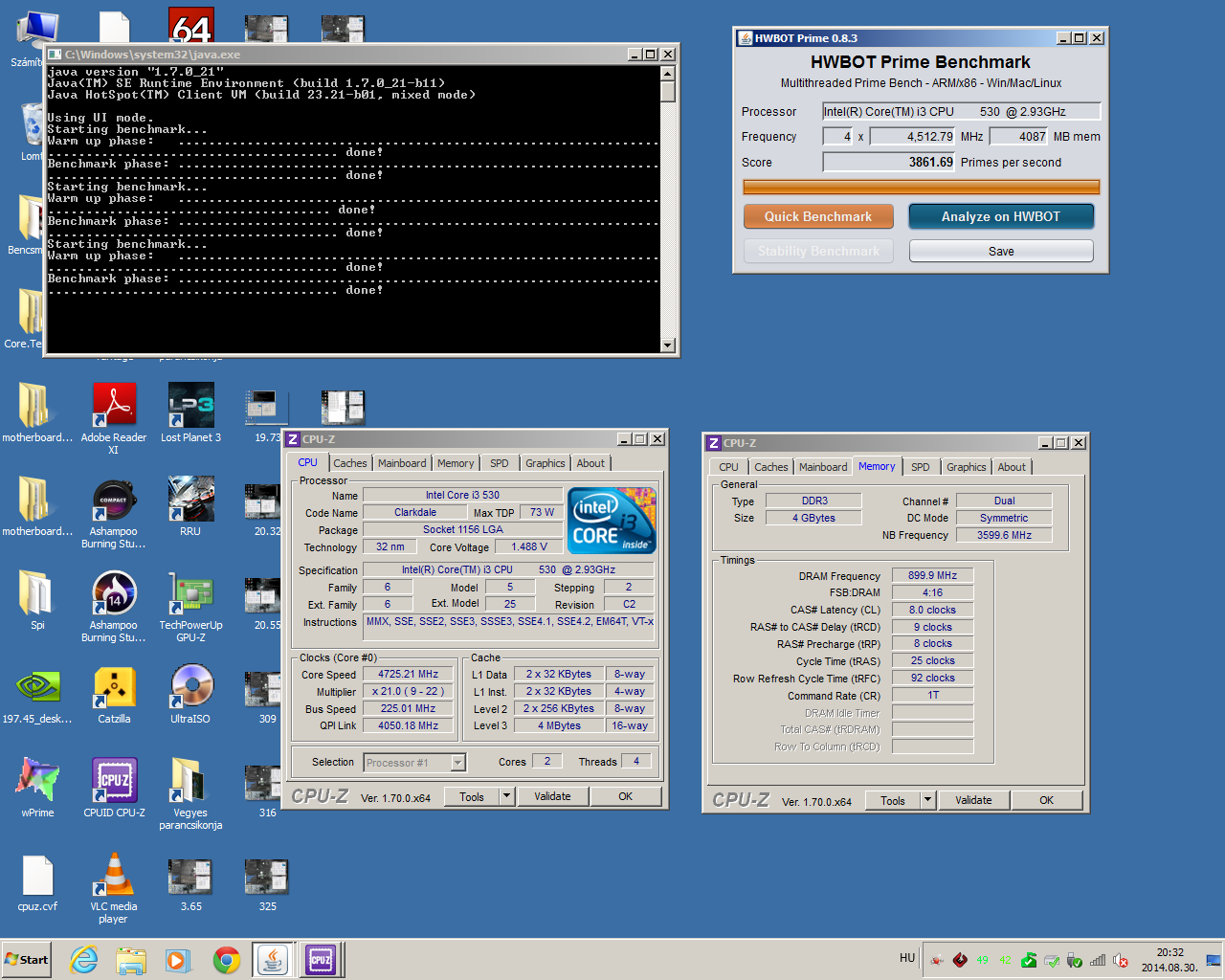1225x980 pixels.
Task: Click the network signal bars tray icon
Action: coord(1098,960)
